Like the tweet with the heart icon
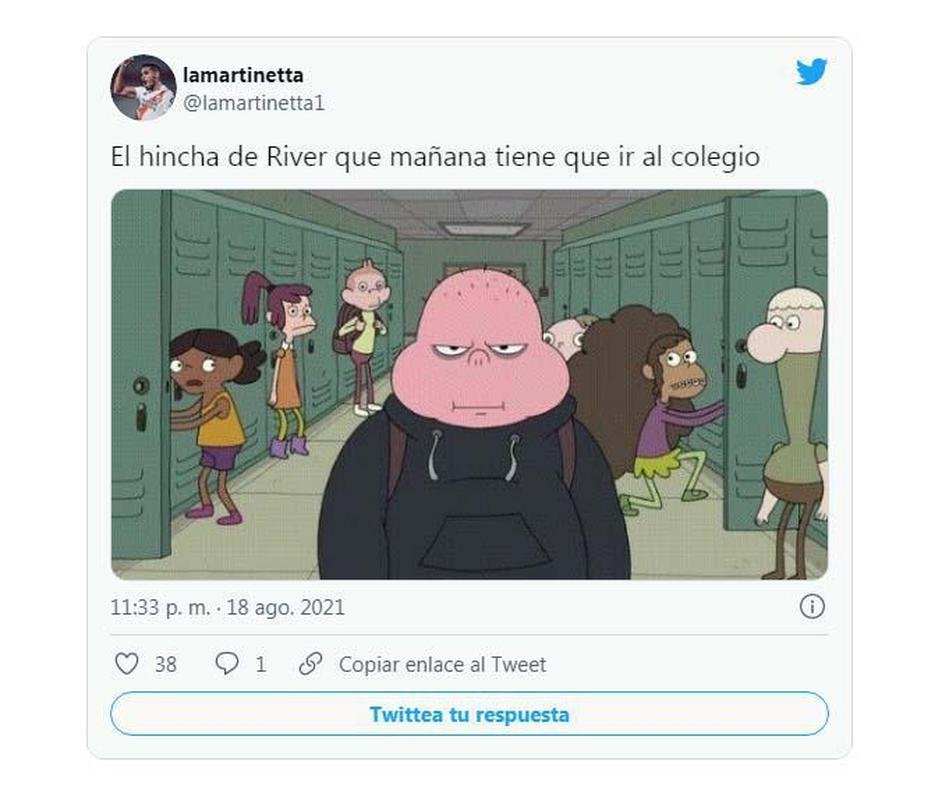 126,664
